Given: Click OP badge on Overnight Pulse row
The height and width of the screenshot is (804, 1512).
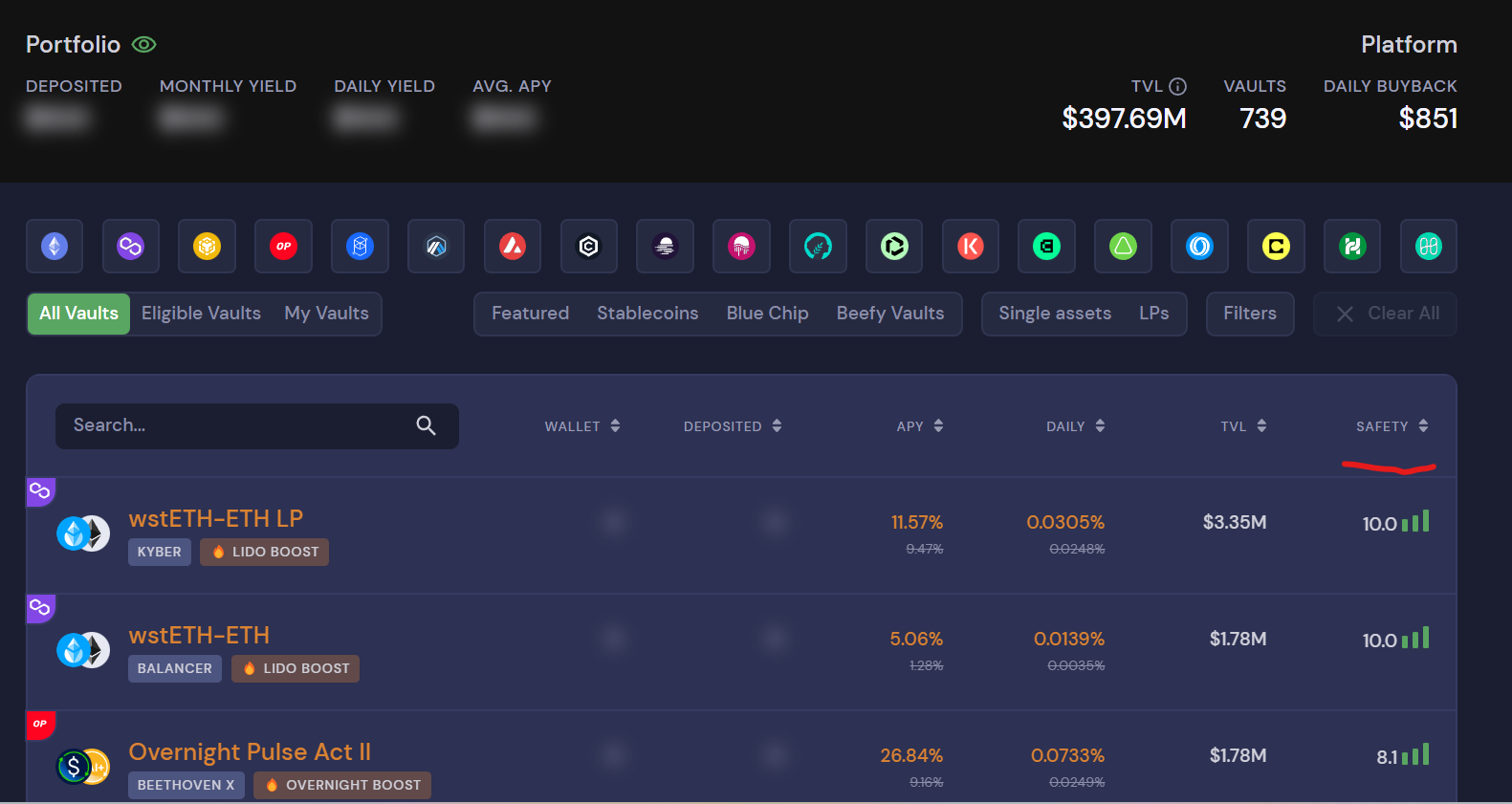Looking at the screenshot, I should coord(40,725).
